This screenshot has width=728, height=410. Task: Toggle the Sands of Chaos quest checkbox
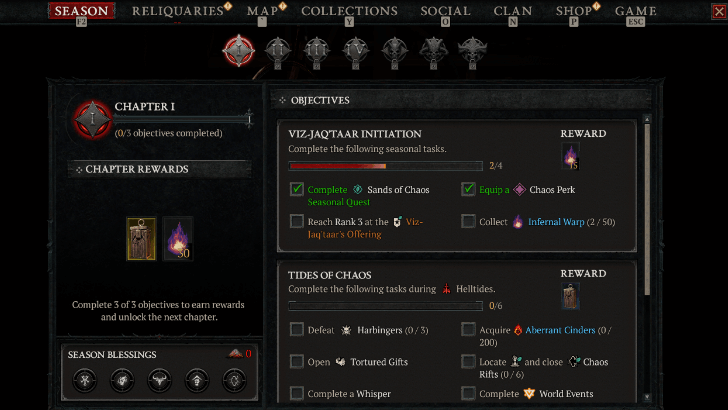point(297,189)
